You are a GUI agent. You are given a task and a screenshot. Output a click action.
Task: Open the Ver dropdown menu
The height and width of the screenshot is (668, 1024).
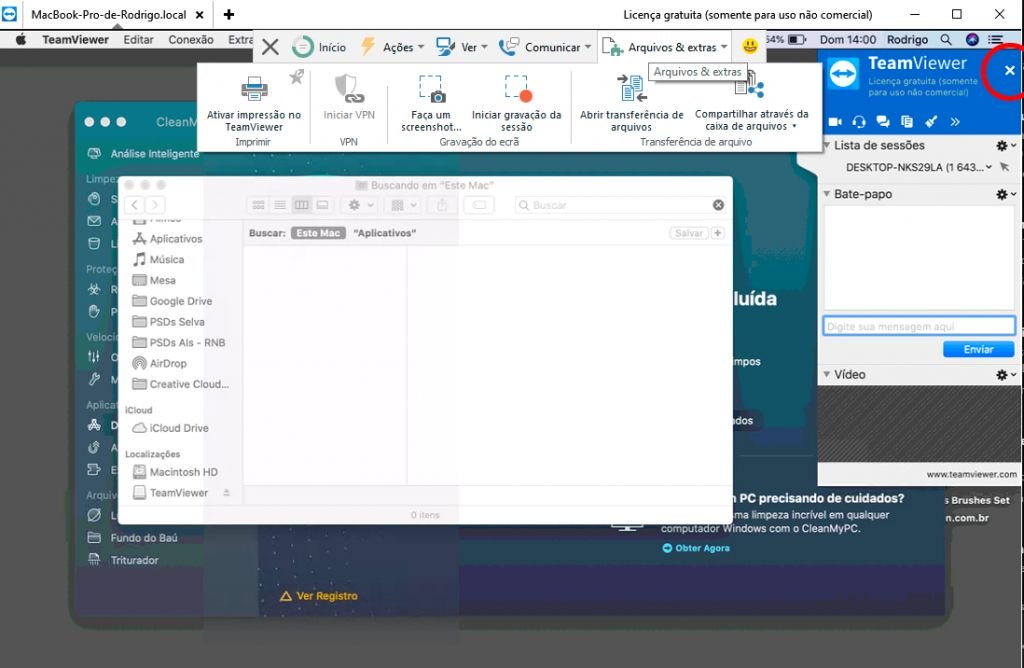(462, 47)
